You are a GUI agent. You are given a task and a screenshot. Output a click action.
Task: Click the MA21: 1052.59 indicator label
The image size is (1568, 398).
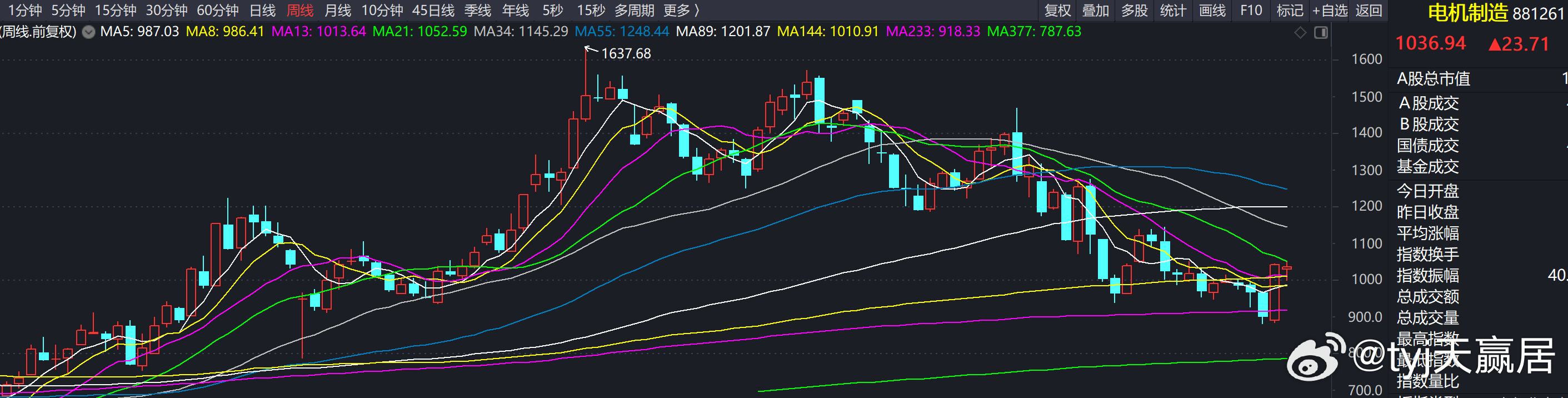click(x=420, y=31)
